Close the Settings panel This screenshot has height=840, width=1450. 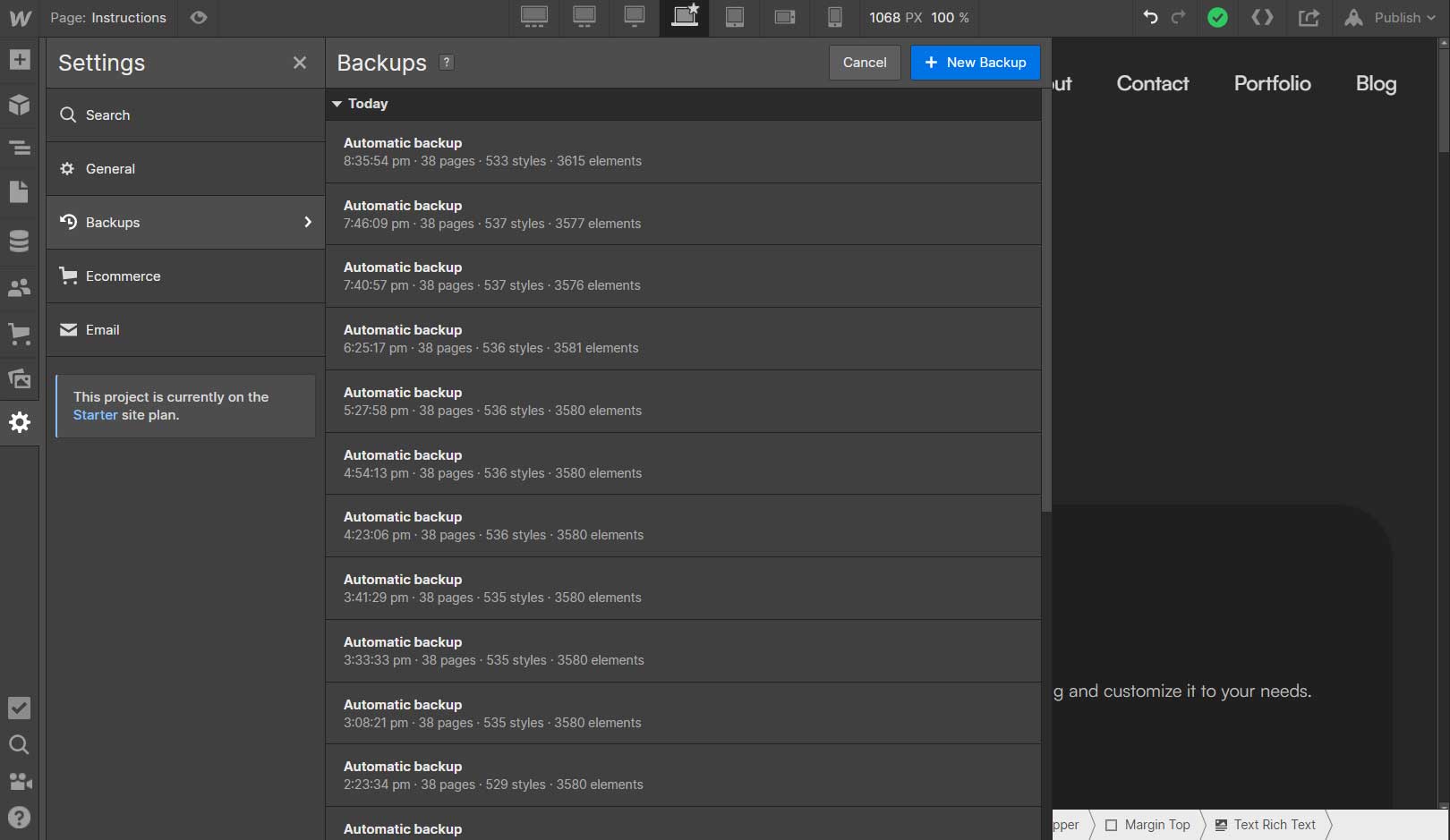(300, 63)
